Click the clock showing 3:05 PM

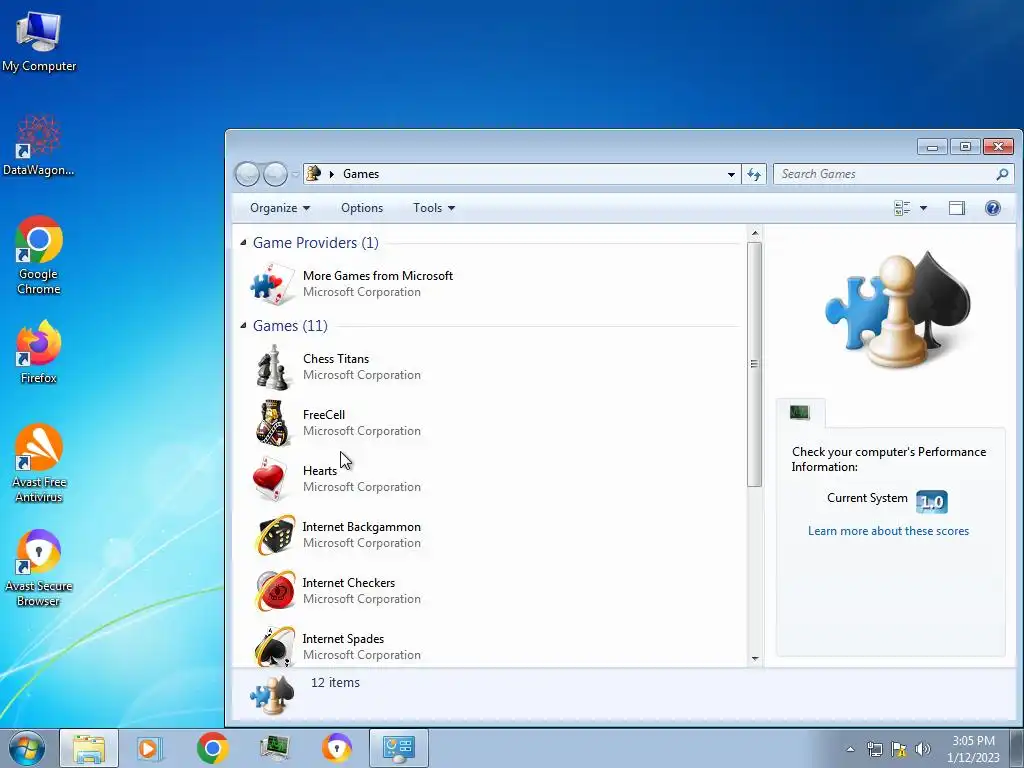pyautogui.click(x=973, y=741)
